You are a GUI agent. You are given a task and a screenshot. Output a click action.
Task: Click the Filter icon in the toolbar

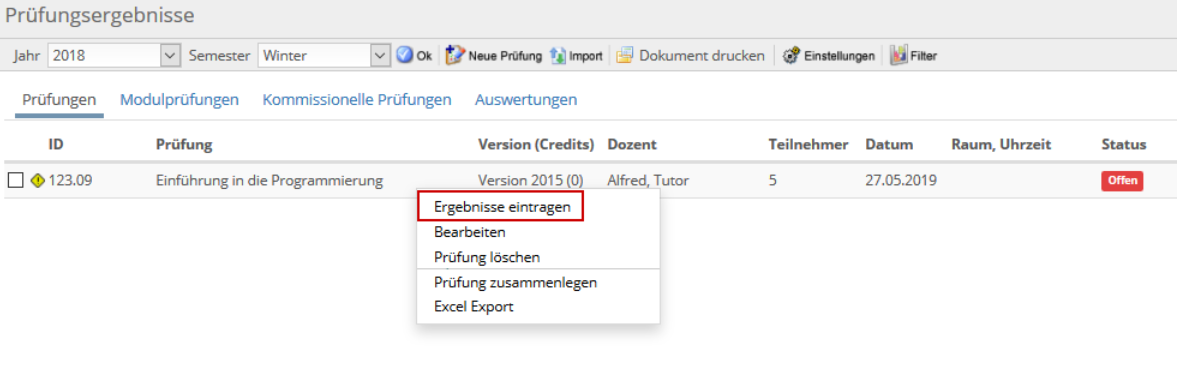click(x=899, y=56)
